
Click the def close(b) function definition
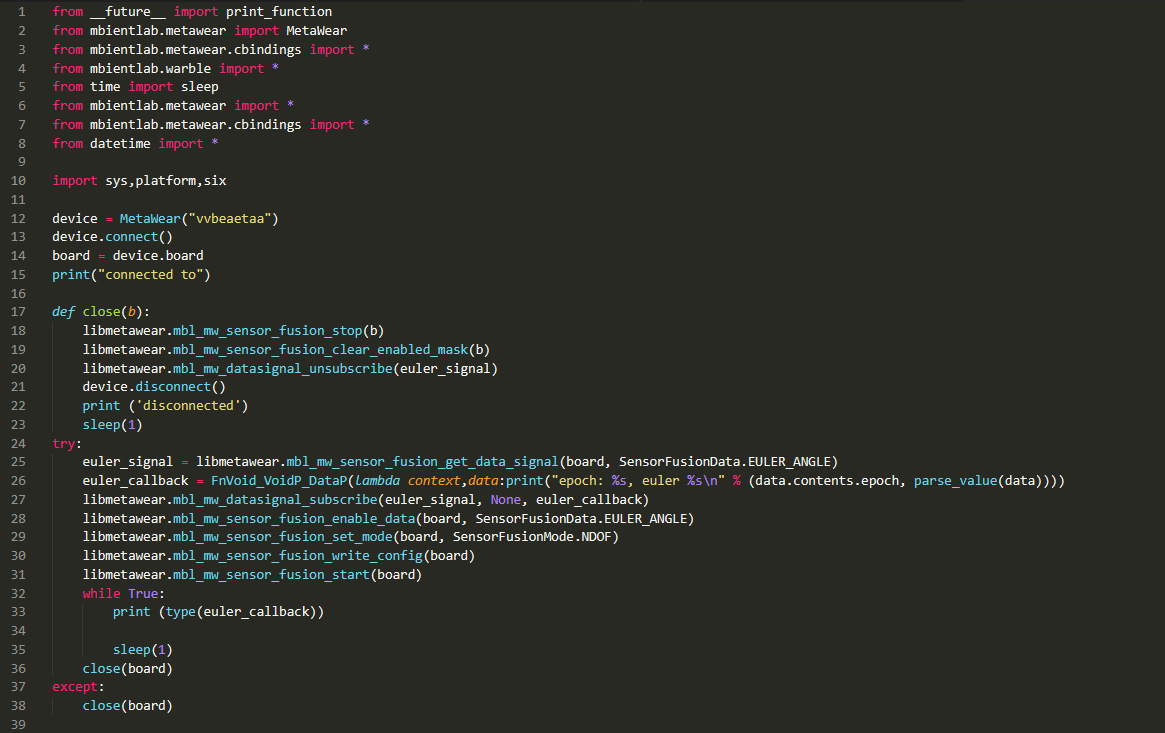click(x=100, y=312)
